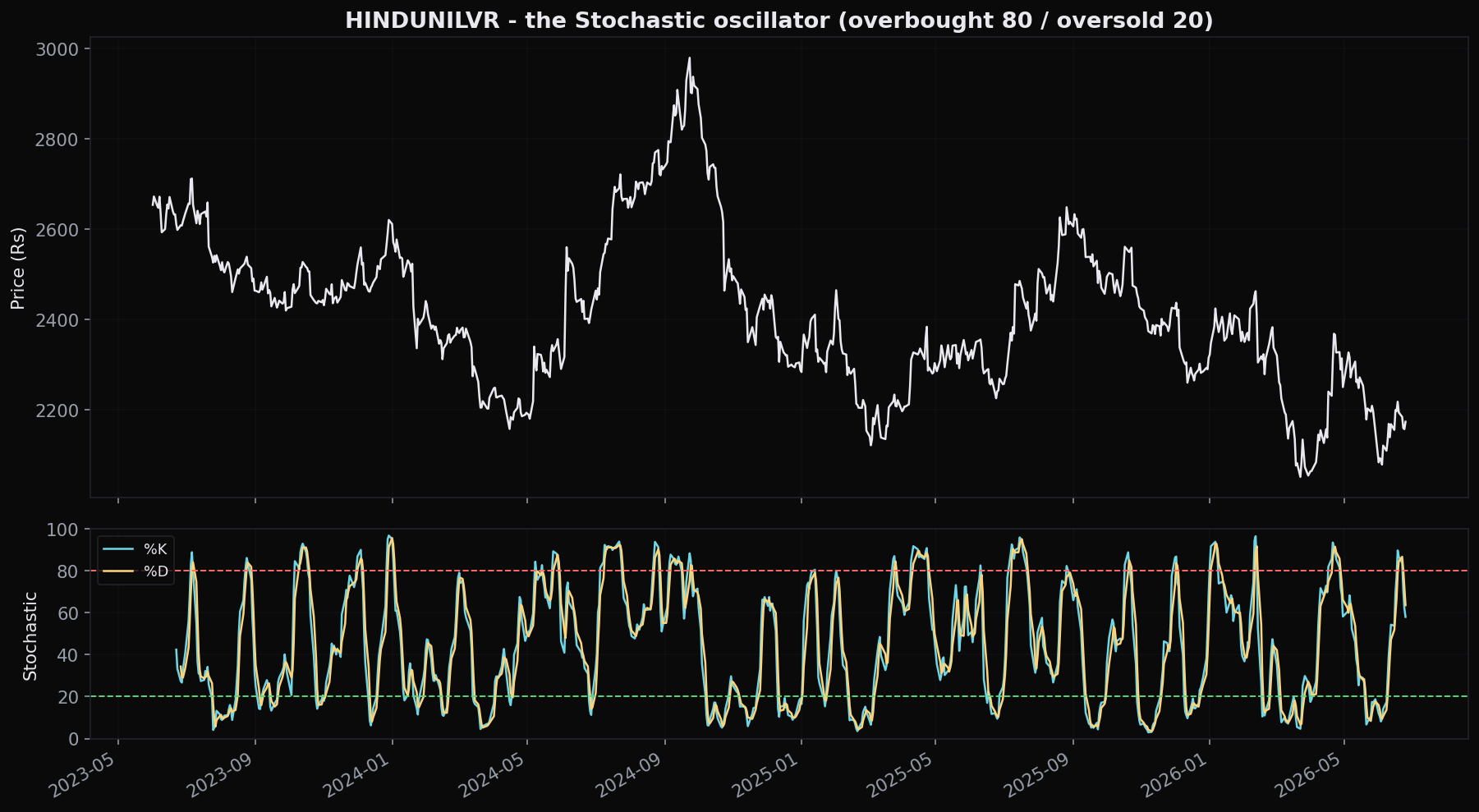Click the 3000 price tick label
The width and height of the screenshot is (1479, 812).
pos(57,49)
